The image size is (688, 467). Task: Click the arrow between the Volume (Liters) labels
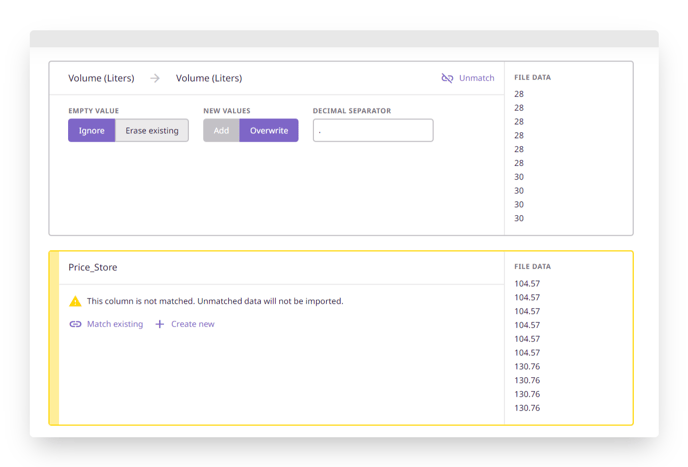[155, 78]
